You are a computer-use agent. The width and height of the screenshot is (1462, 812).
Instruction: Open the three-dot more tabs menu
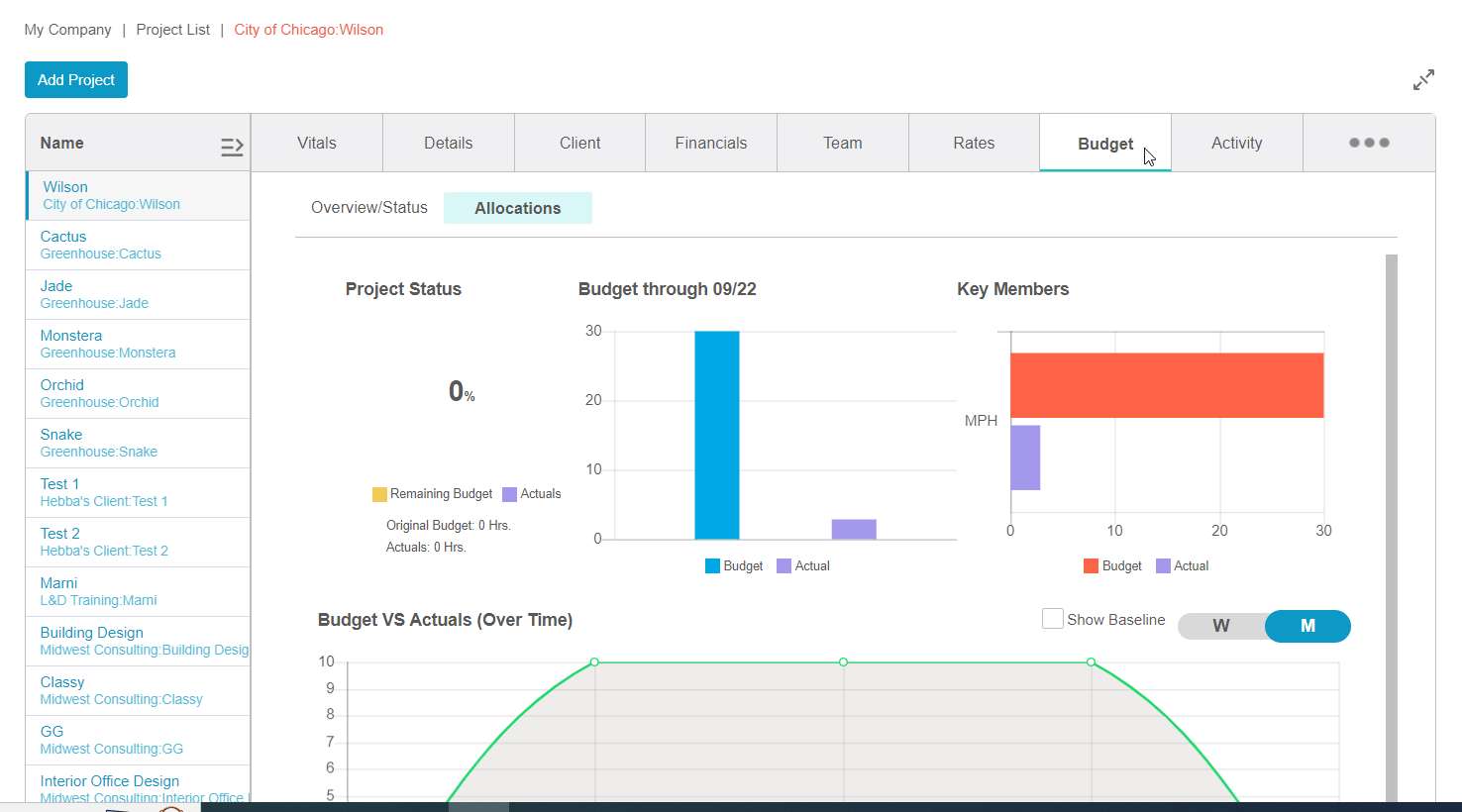coord(1369,143)
